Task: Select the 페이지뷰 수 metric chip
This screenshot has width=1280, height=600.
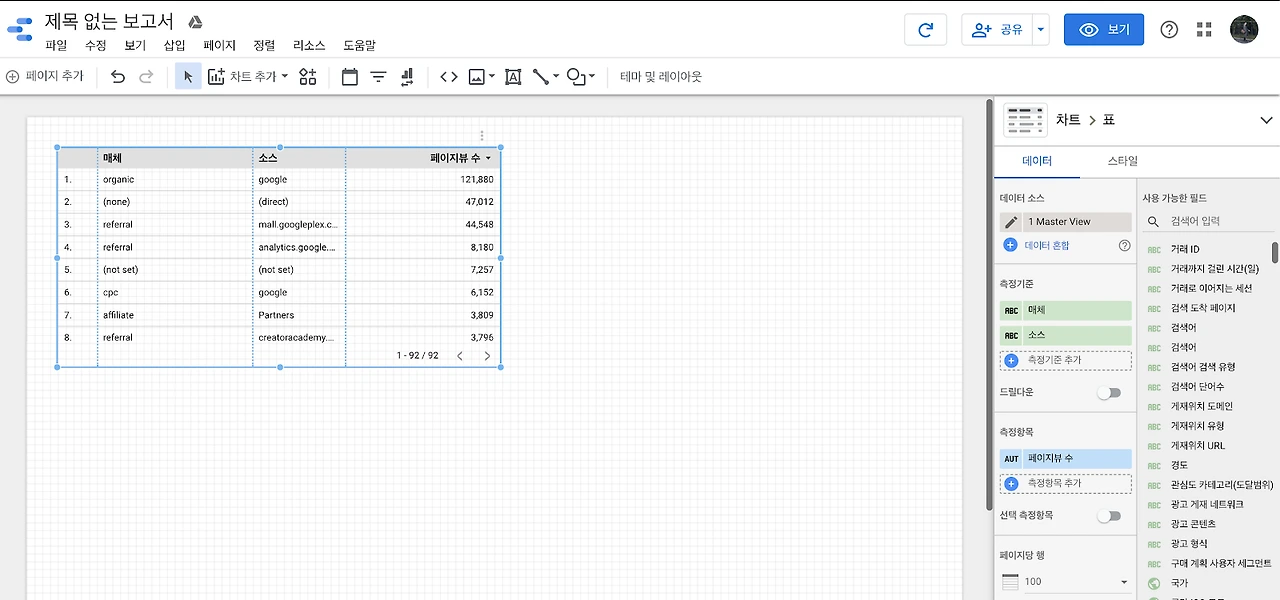Action: [x=1066, y=459]
